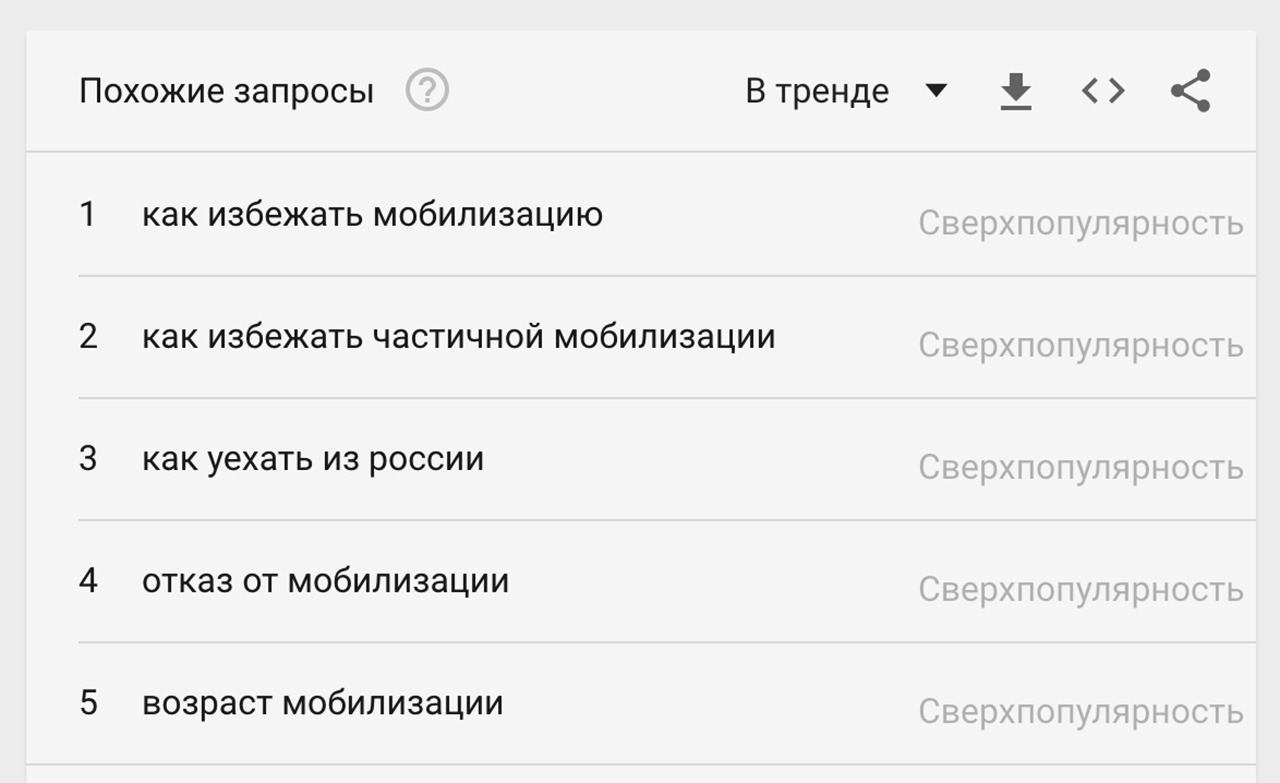Open the embed code icon
The width and height of the screenshot is (1280, 783).
pos(1103,91)
